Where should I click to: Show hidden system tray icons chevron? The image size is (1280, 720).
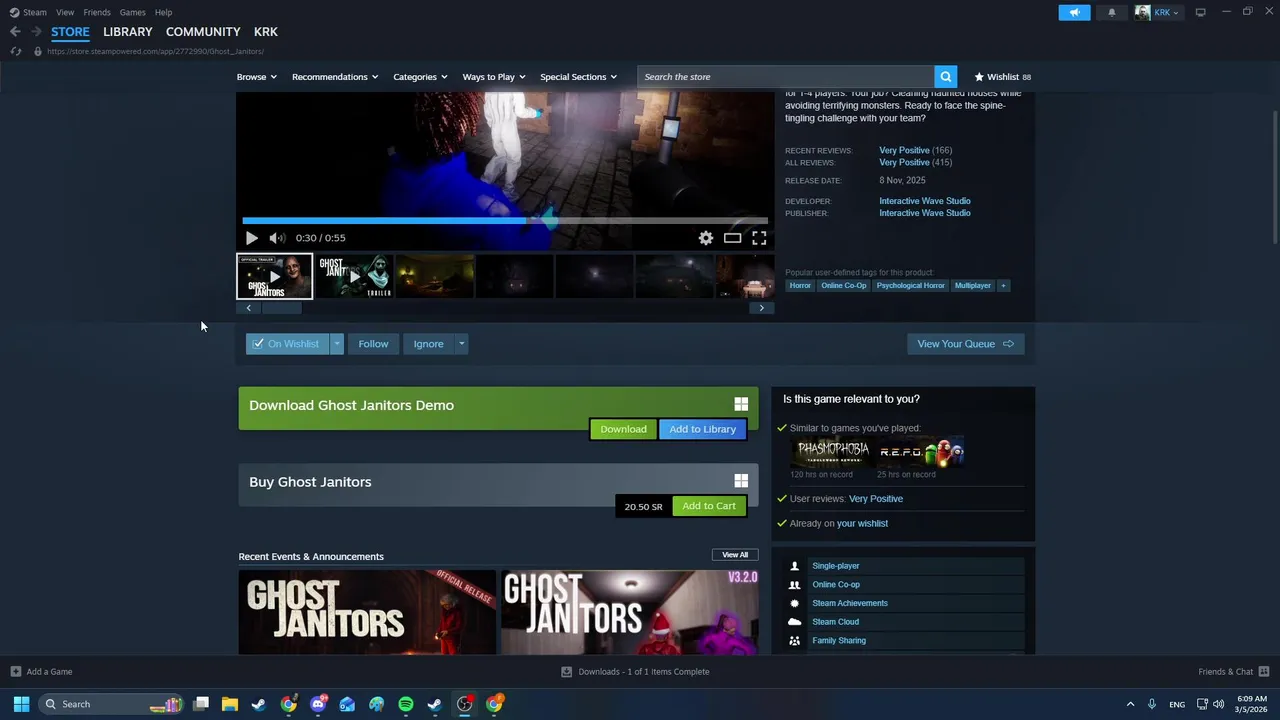coord(1130,704)
